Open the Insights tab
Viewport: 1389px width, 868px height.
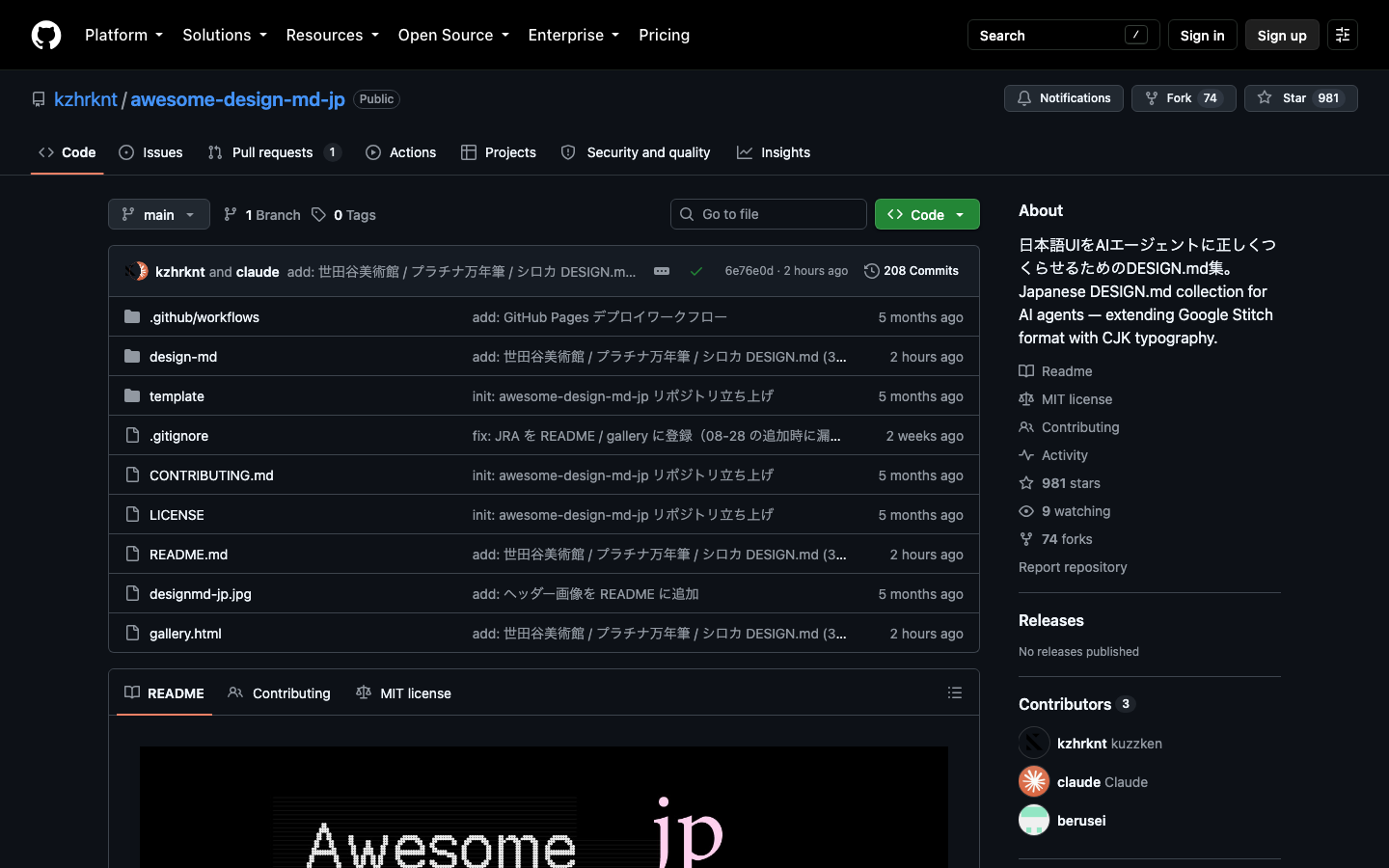click(x=774, y=152)
